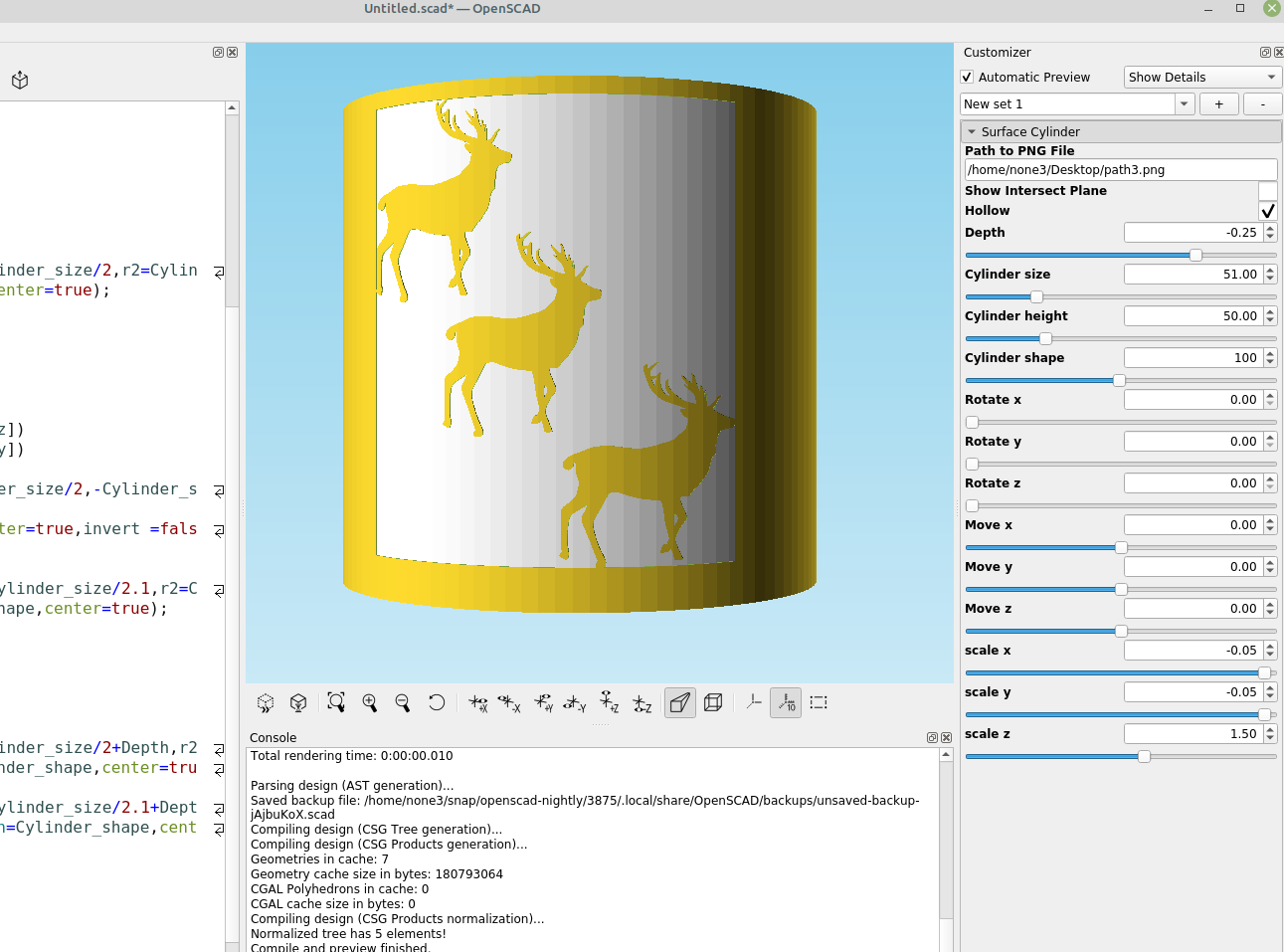Toggle the scale markers display

click(x=786, y=702)
